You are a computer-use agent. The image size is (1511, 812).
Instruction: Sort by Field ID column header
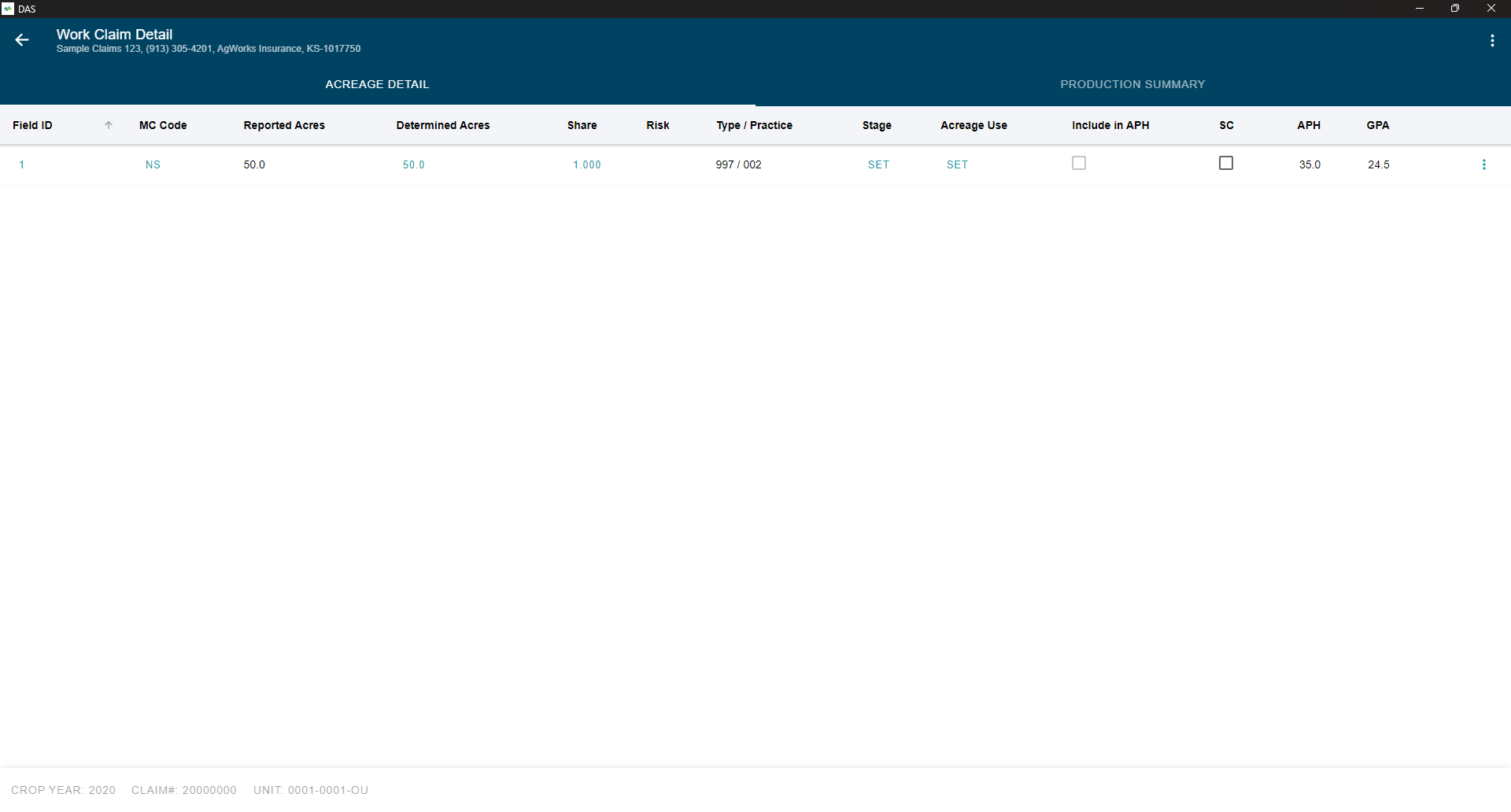tap(32, 125)
